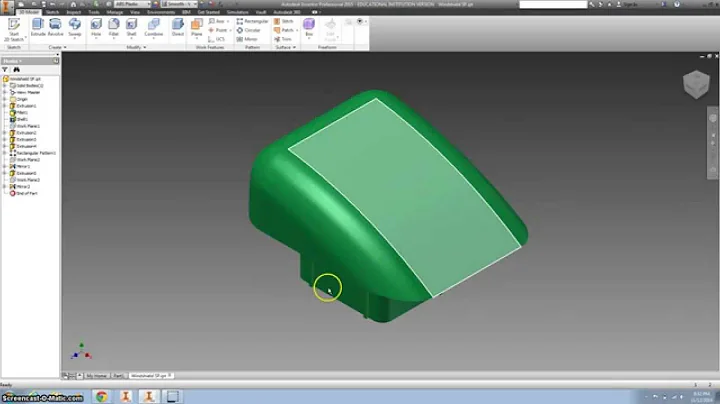Expand the Solid Bodies node
Image resolution: width=720 pixels, height=404 pixels.
pos(5,85)
